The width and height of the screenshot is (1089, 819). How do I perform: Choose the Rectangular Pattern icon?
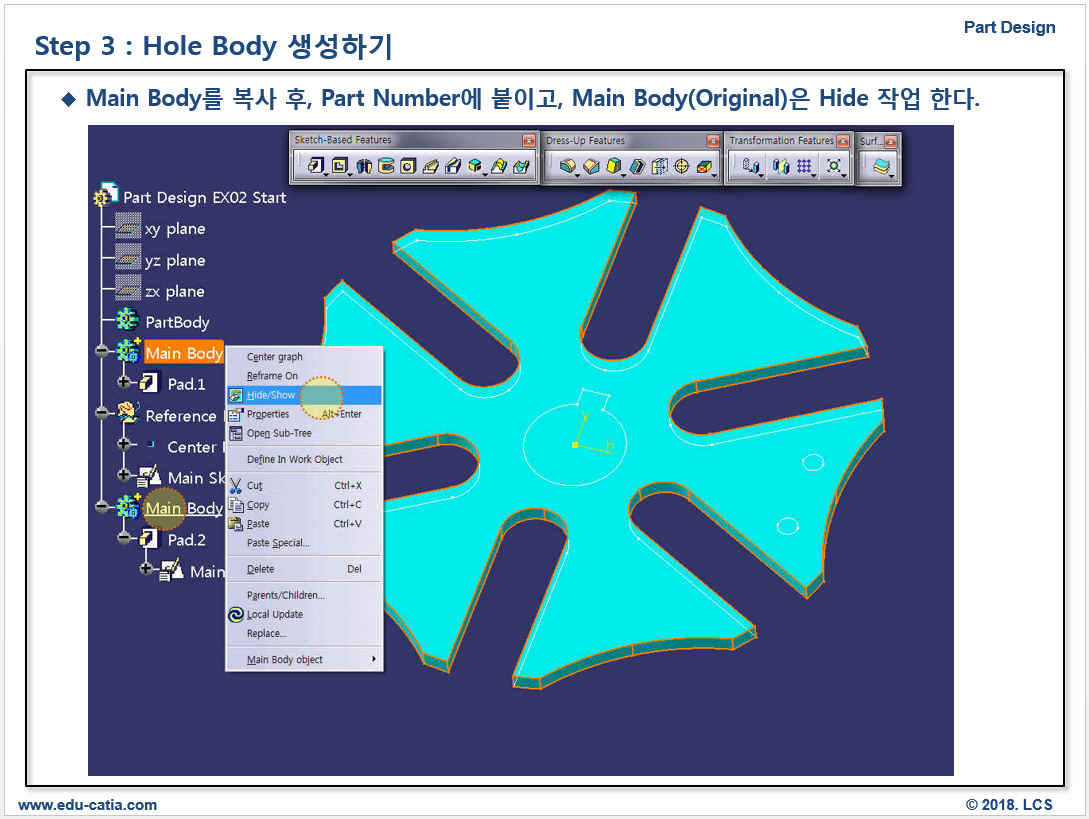click(x=804, y=167)
